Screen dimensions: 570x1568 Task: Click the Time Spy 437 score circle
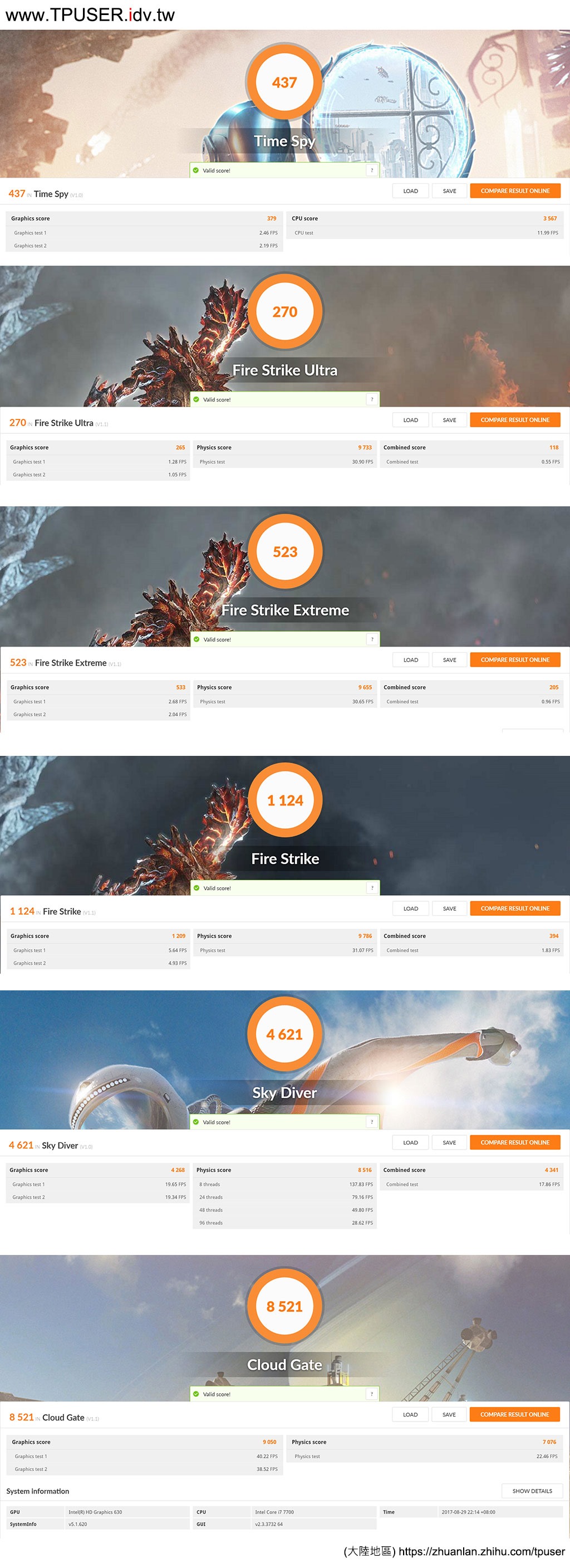pos(284,82)
